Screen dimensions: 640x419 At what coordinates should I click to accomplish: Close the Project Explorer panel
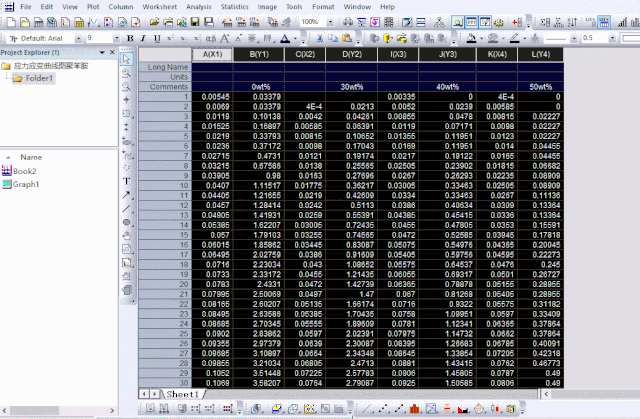pyautogui.click(x=112, y=52)
